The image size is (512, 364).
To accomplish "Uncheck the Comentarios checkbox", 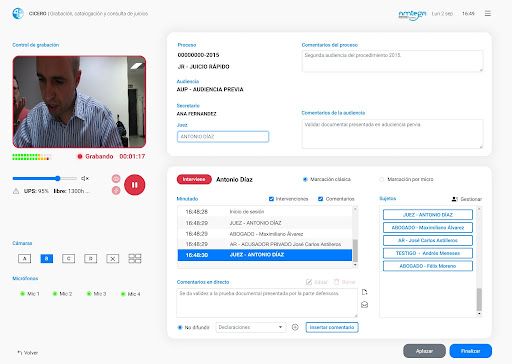I will coord(320,199).
